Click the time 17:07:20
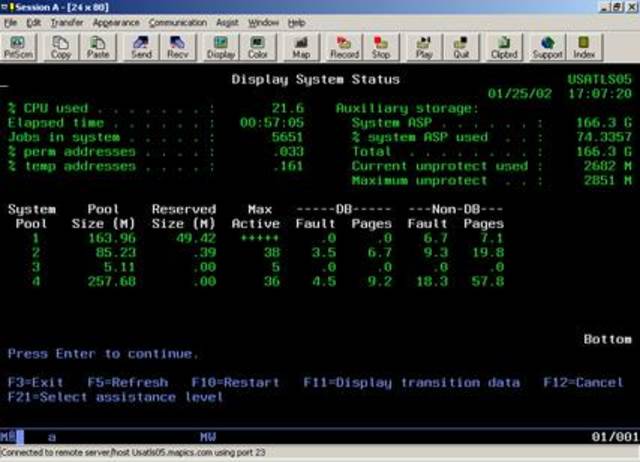Image resolution: width=640 pixels, height=462 pixels. (600, 94)
